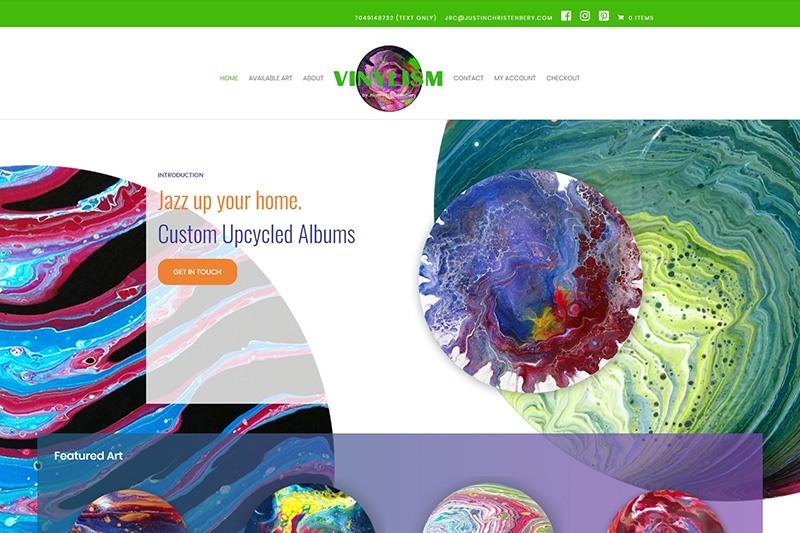
Task: Click the phone number text link
Action: click(395, 18)
